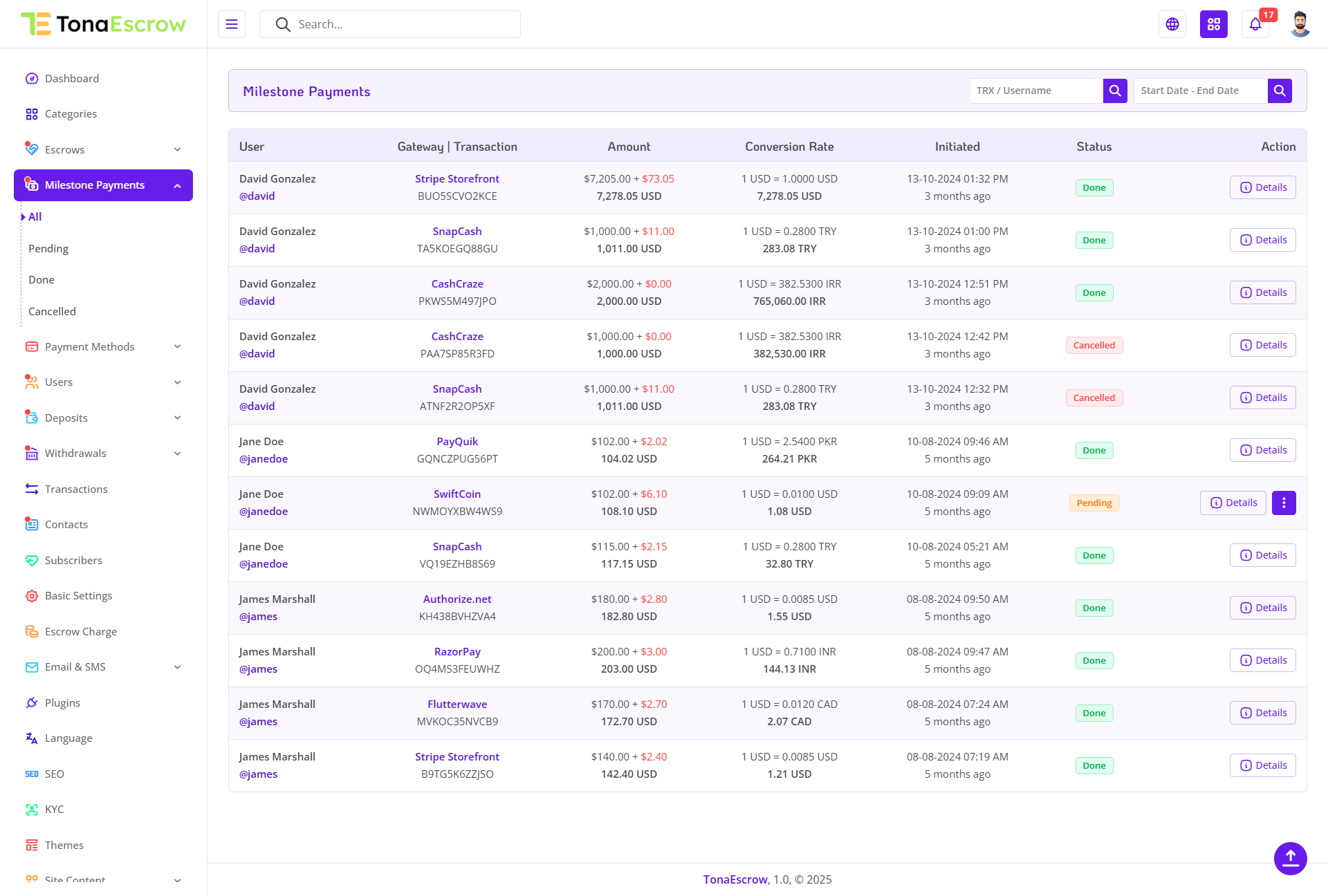Open @janedoe profile link for PayQuik row
The image size is (1328, 896).
264,458
